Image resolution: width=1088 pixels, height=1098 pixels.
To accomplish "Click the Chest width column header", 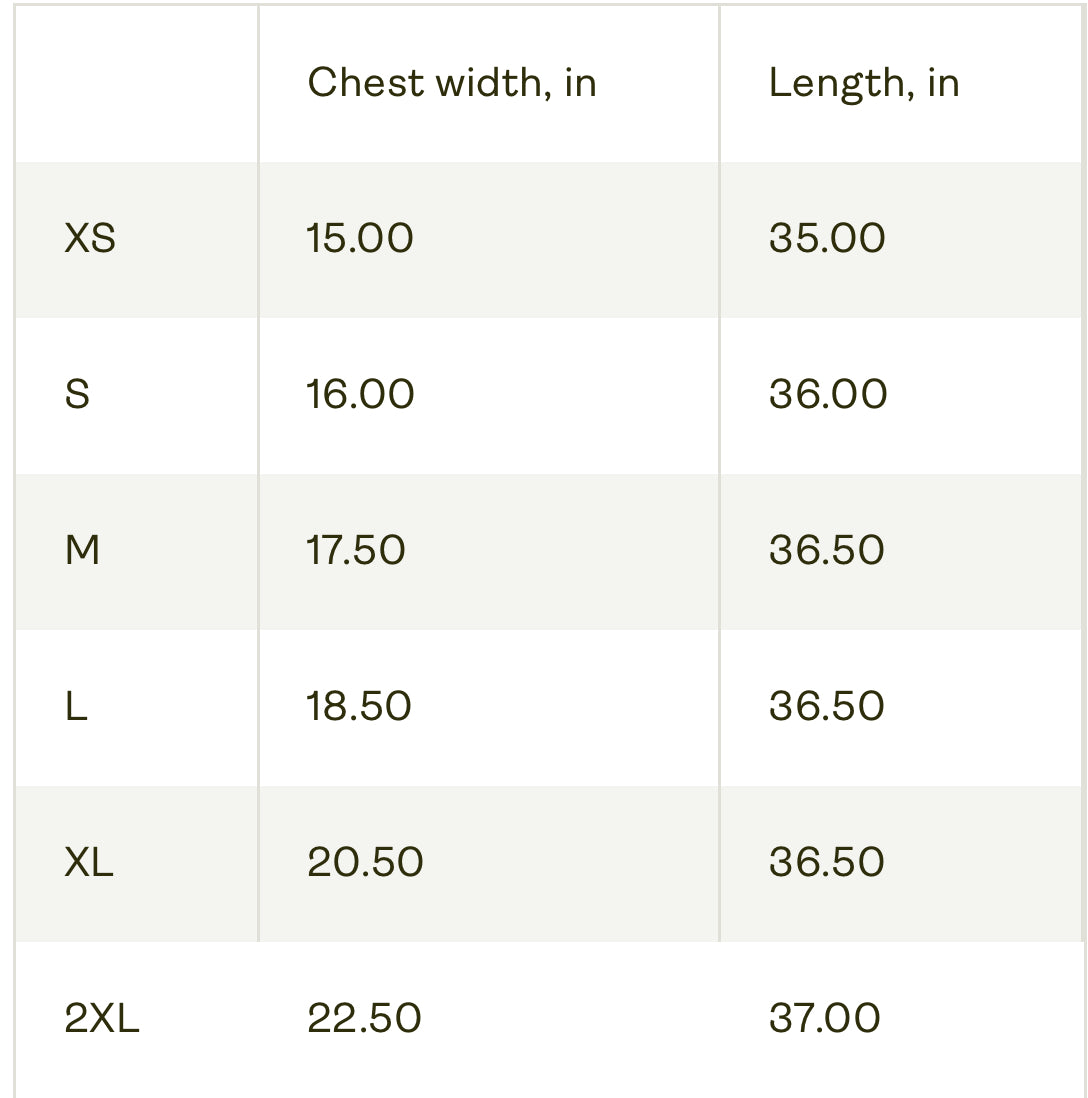I will click(452, 83).
